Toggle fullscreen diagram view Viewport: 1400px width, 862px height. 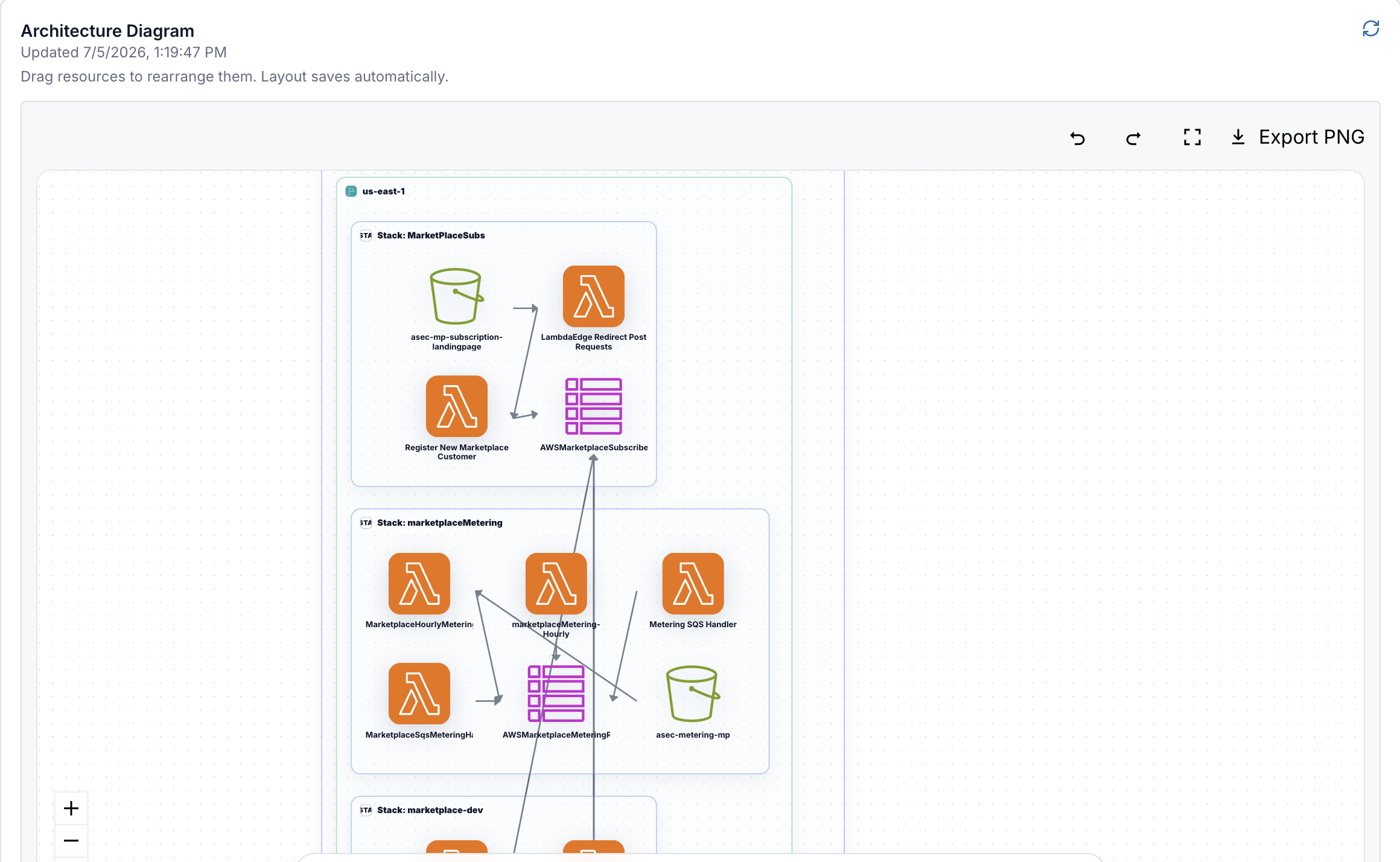[1192, 137]
